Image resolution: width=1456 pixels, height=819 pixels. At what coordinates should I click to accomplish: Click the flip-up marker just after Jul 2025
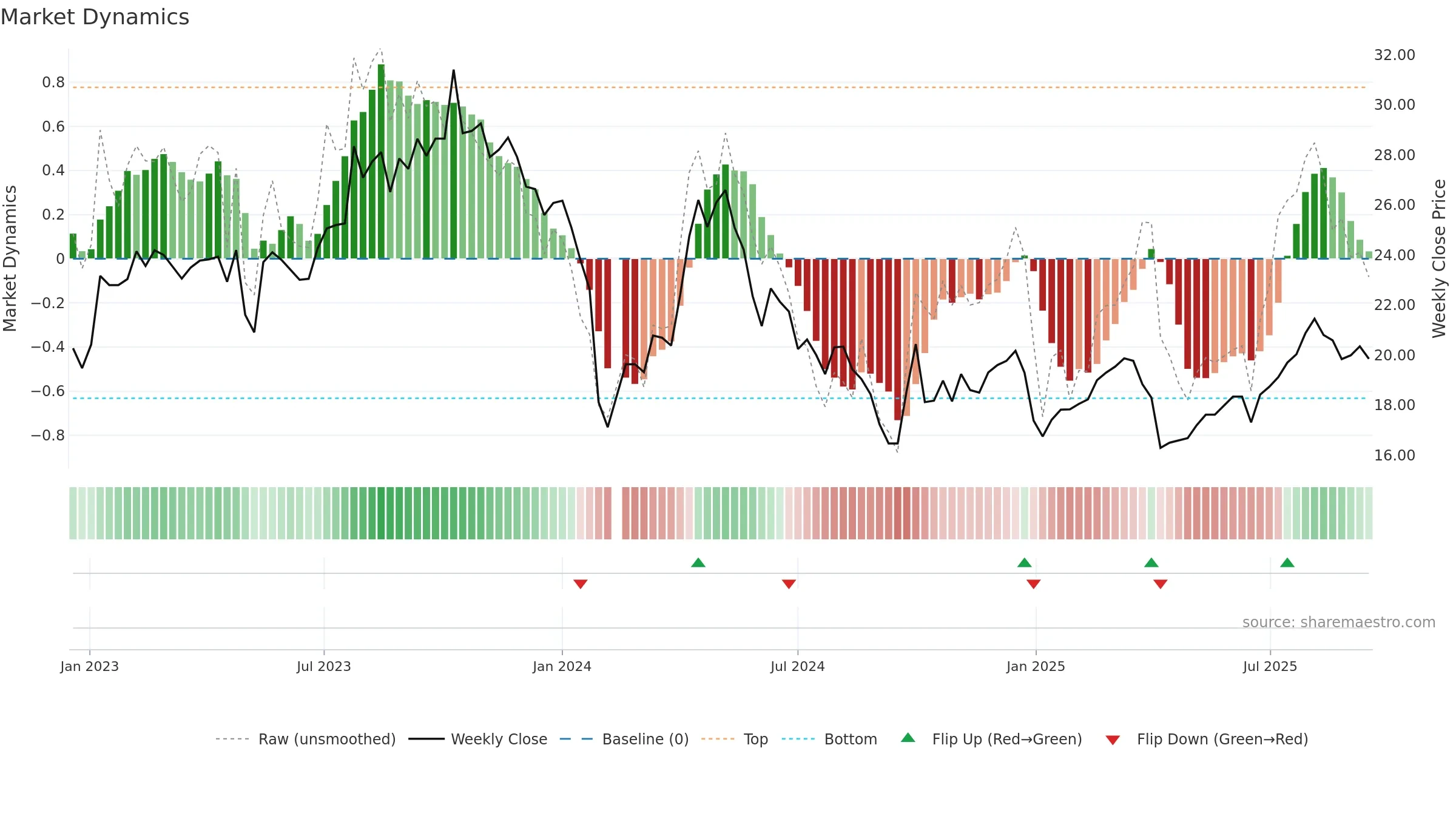coord(1287,562)
